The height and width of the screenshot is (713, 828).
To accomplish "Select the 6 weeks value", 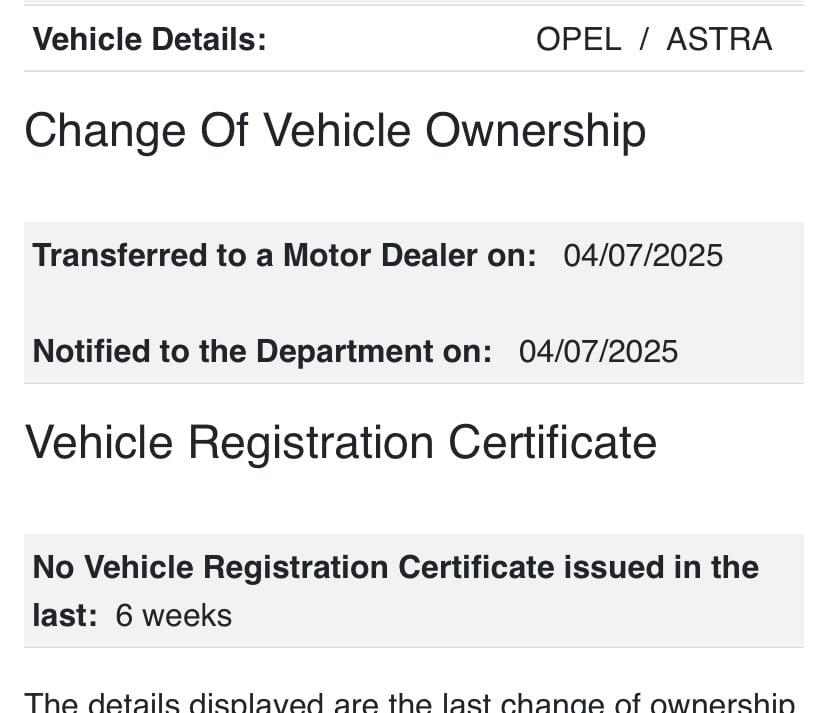I will [x=174, y=616].
